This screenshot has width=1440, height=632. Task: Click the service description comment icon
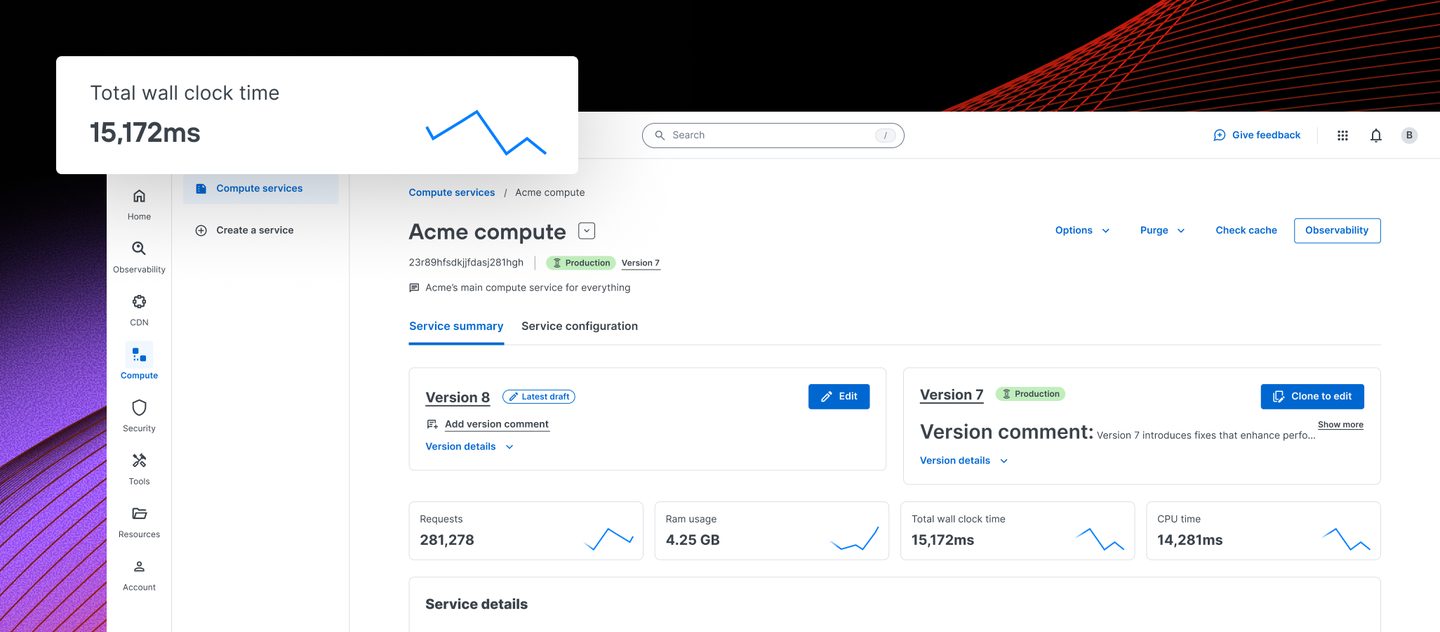pyautogui.click(x=414, y=288)
